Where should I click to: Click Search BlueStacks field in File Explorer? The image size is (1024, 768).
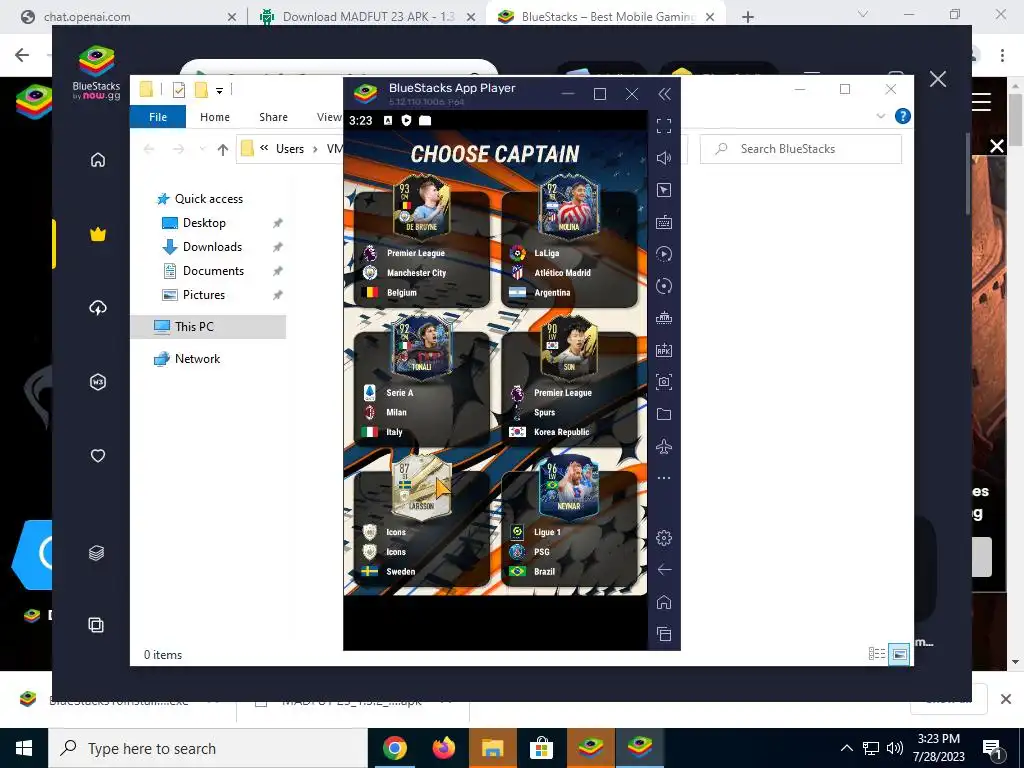coord(801,149)
